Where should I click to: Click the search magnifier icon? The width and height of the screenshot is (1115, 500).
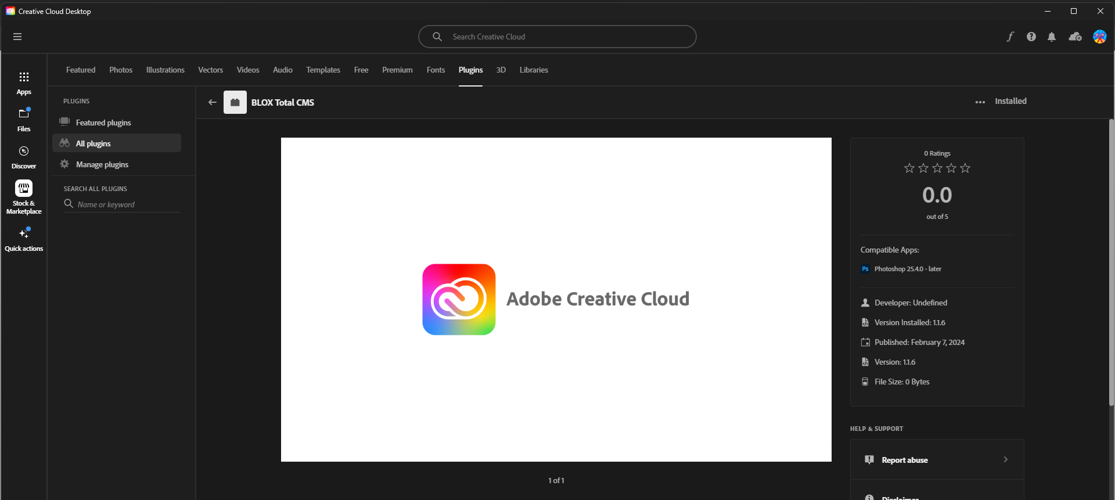[x=437, y=36]
